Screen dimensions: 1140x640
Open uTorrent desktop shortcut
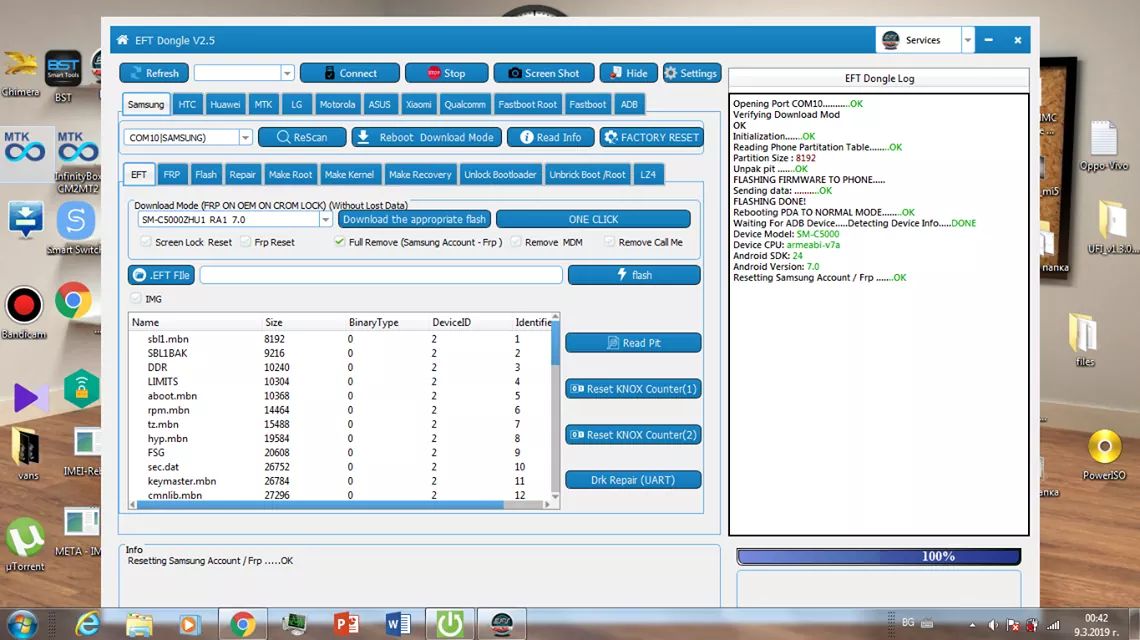coord(25,544)
